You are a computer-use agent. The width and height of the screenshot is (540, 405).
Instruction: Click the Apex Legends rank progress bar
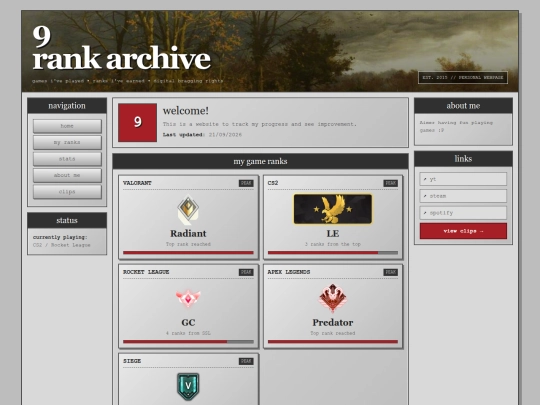point(333,342)
